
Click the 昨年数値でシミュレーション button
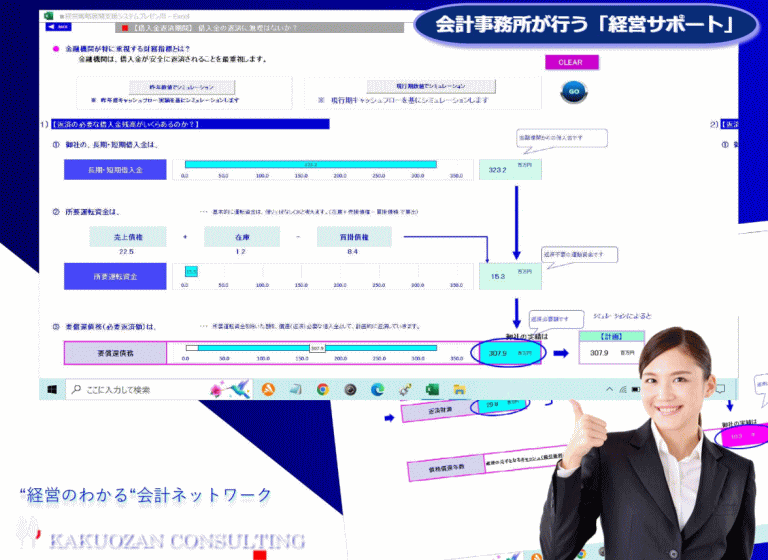[x=182, y=87]
